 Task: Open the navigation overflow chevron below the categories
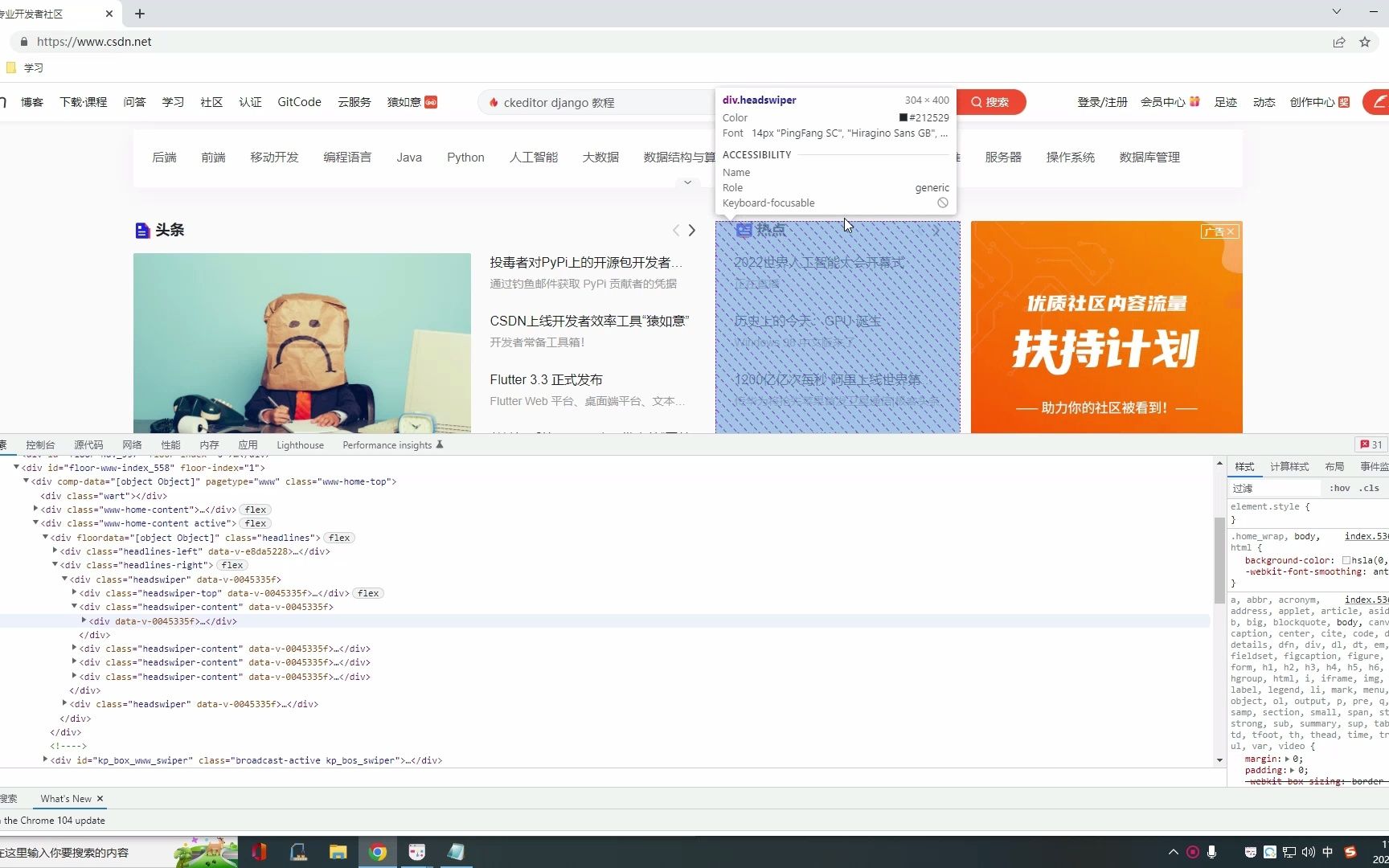pyautogui.click(x=688, y=182)
